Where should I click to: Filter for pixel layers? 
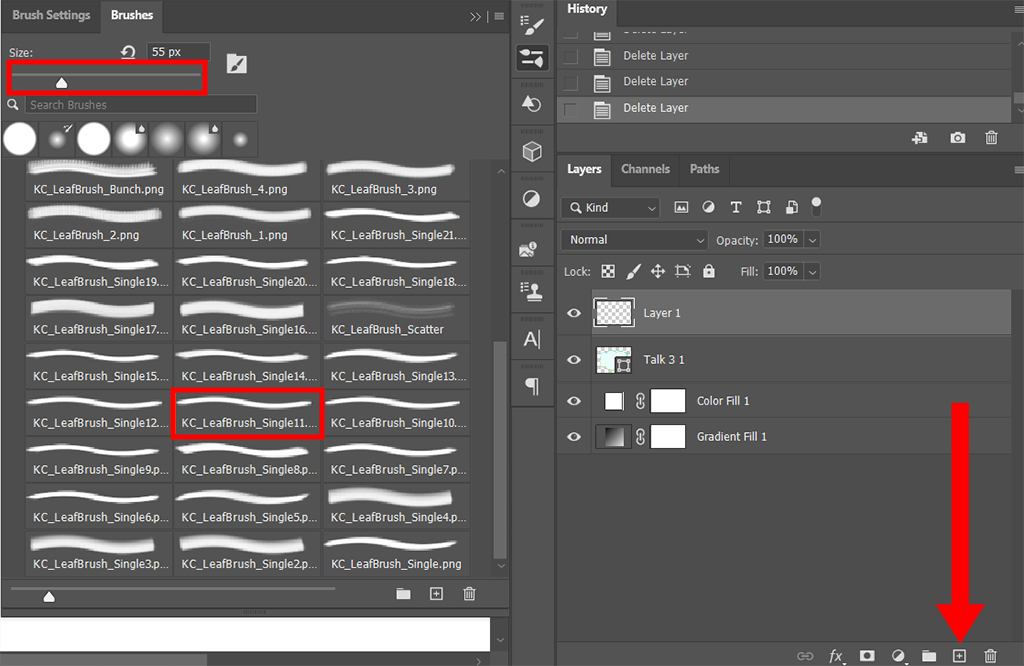tap(681, 208)
